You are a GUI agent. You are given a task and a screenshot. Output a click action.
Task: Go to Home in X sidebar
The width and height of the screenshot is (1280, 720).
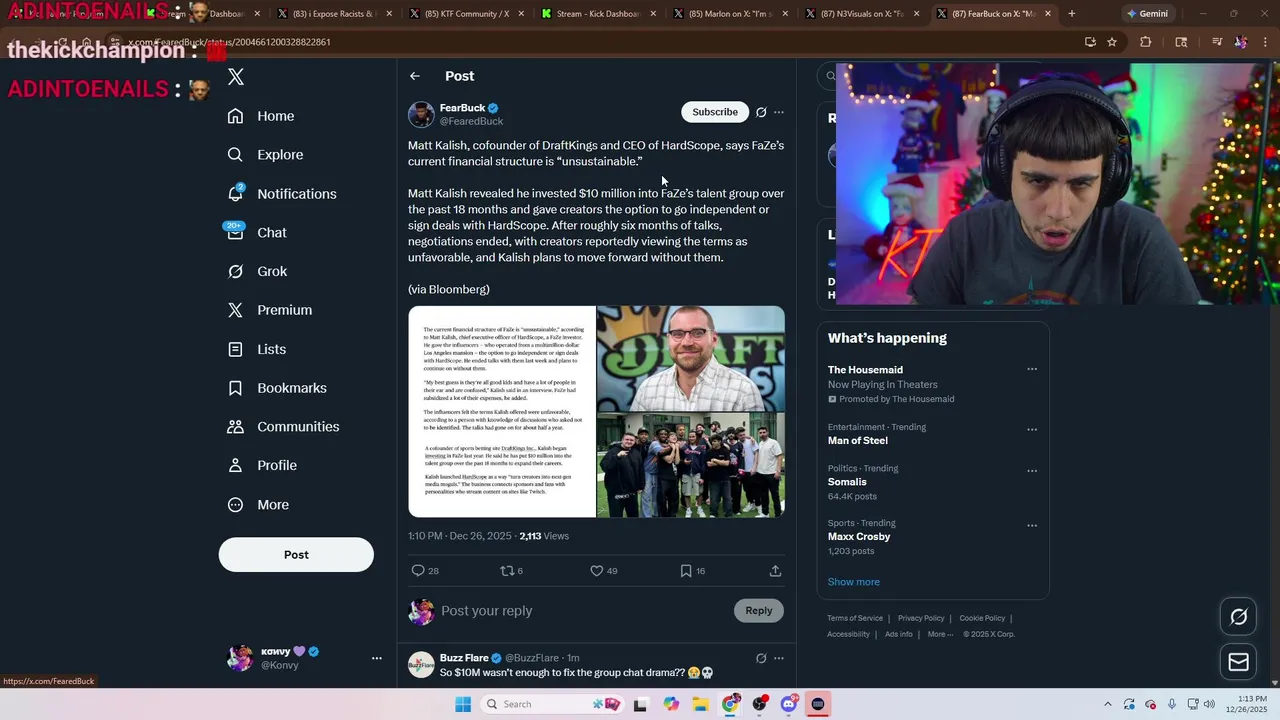(x=261, y=116)
